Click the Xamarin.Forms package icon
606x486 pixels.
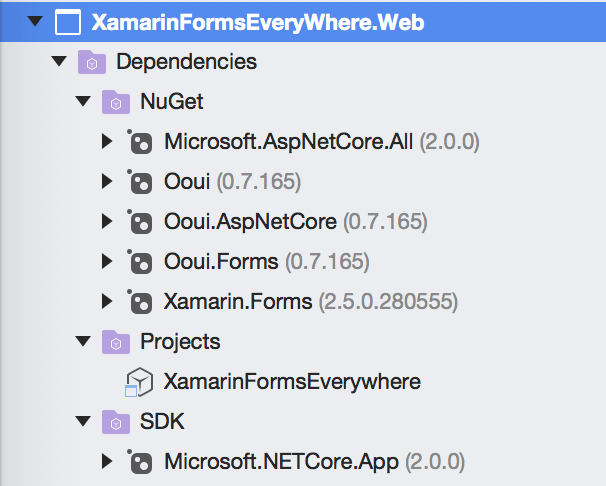click(x=140, y=301)
